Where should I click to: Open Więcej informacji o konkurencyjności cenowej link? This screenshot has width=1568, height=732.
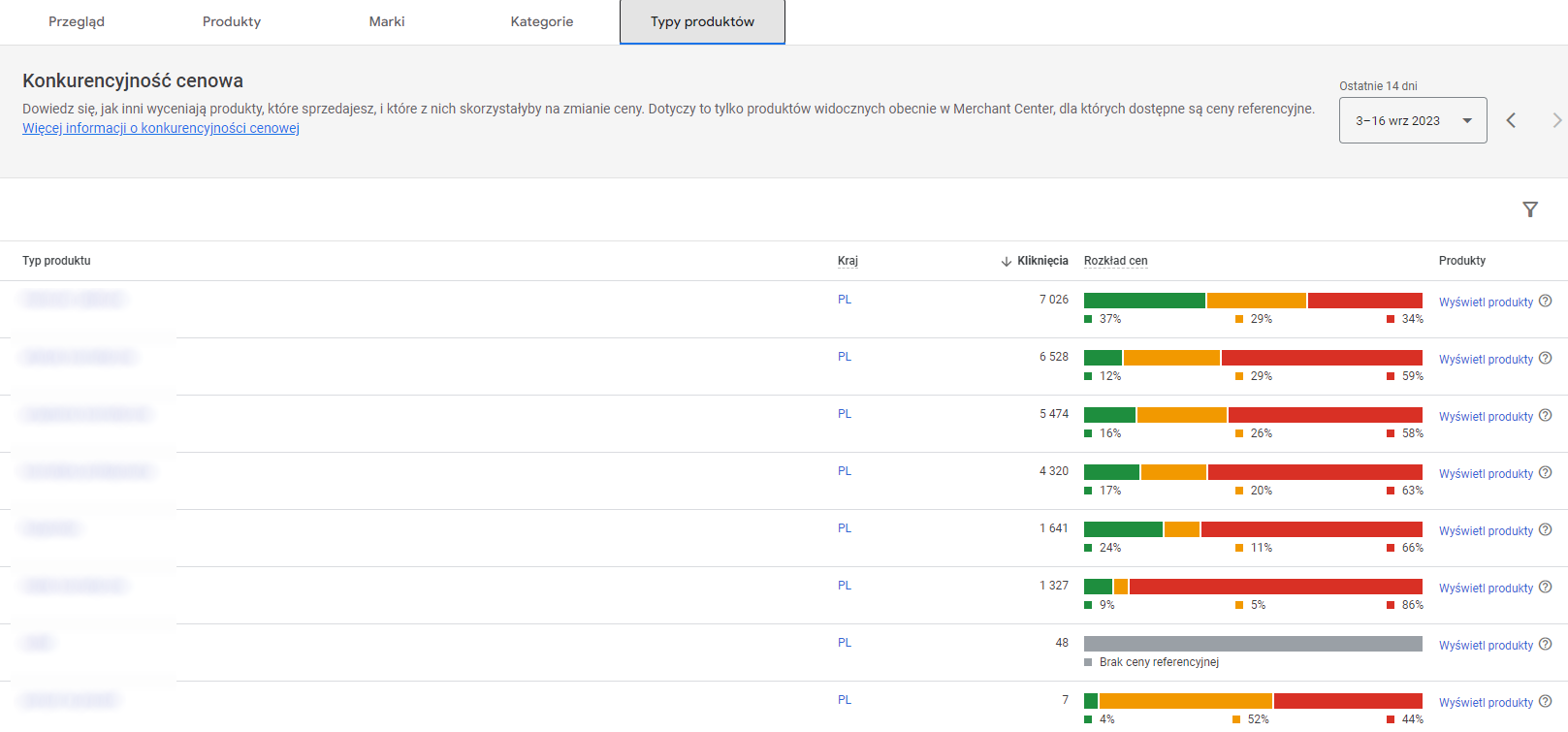(x=161, y=128)
